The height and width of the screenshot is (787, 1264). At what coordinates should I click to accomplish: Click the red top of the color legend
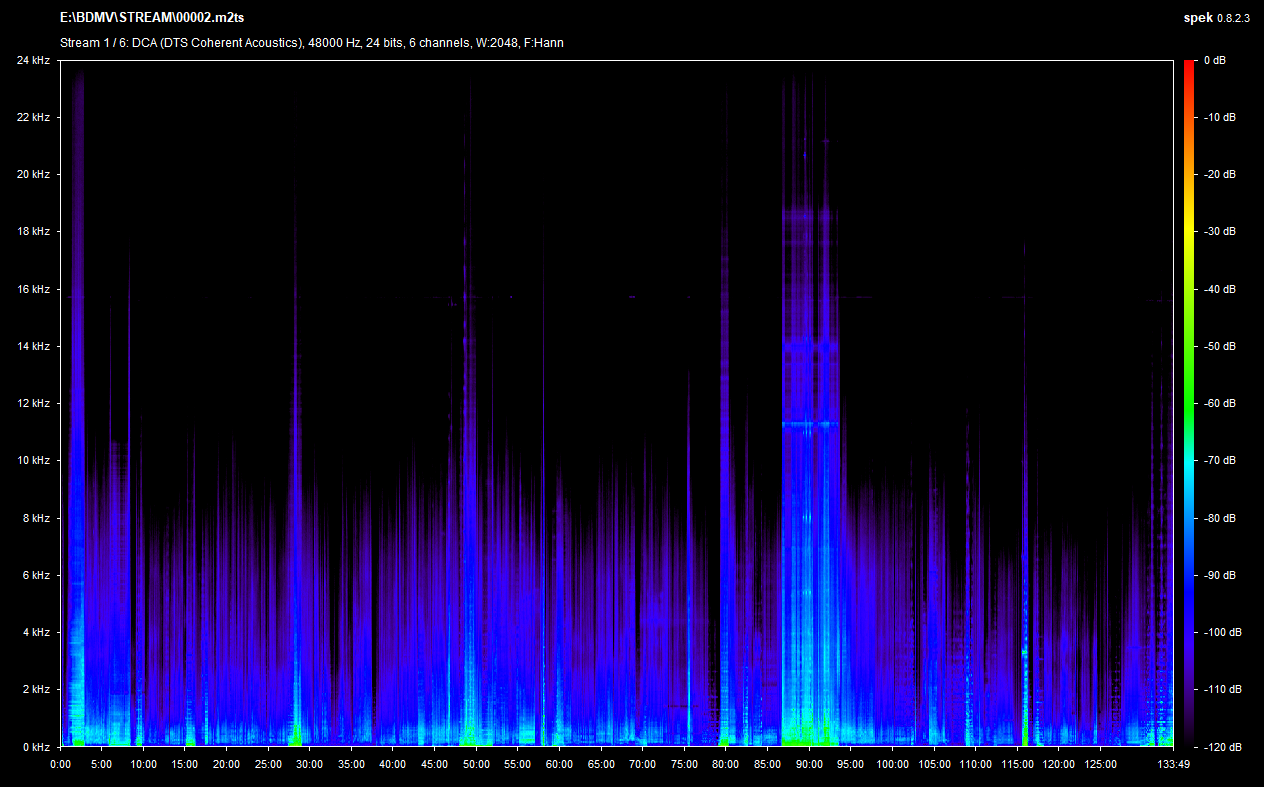click(x=1189, y=66)
